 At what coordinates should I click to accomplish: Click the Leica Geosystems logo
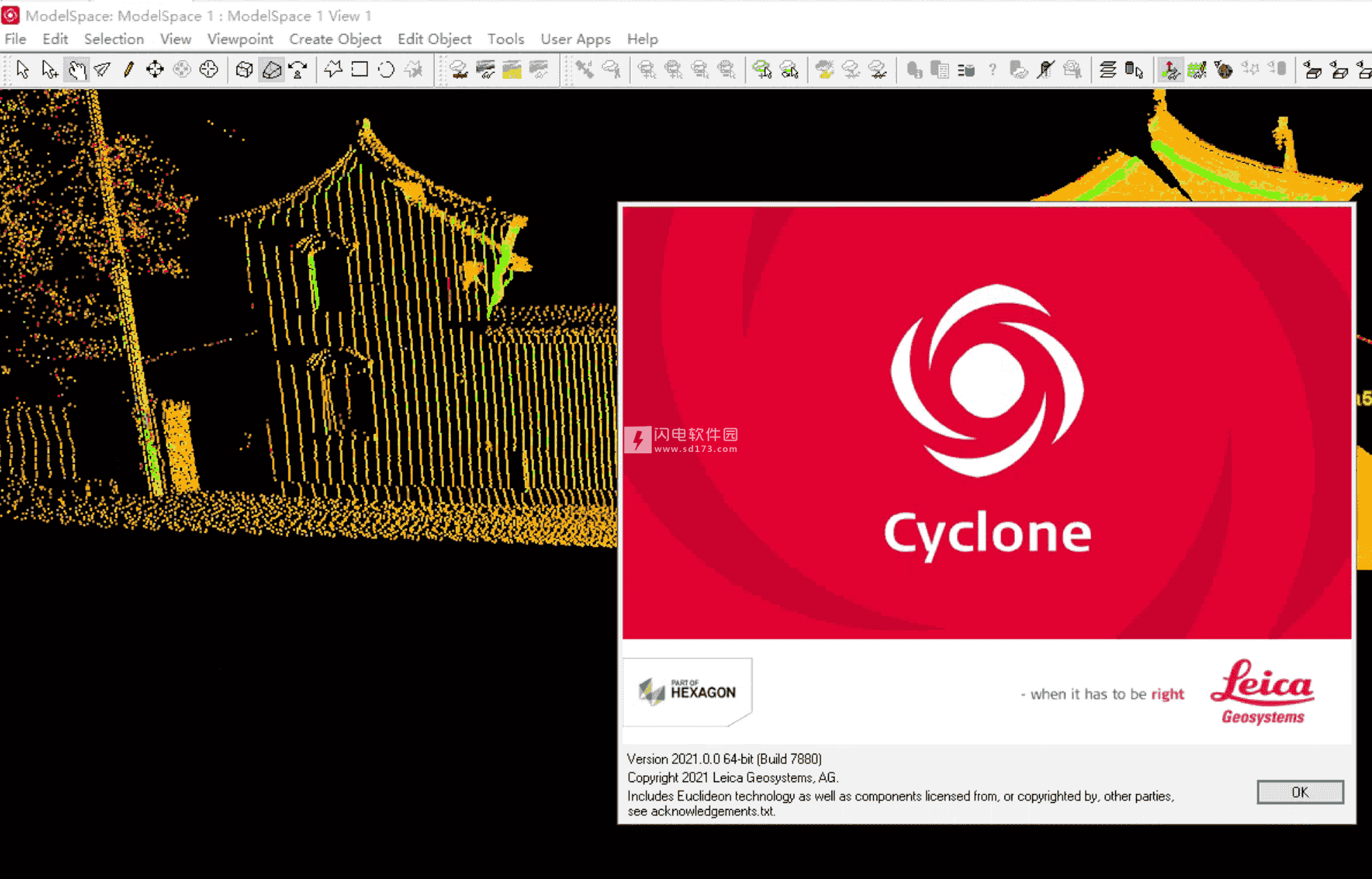tap(1262, 692)
